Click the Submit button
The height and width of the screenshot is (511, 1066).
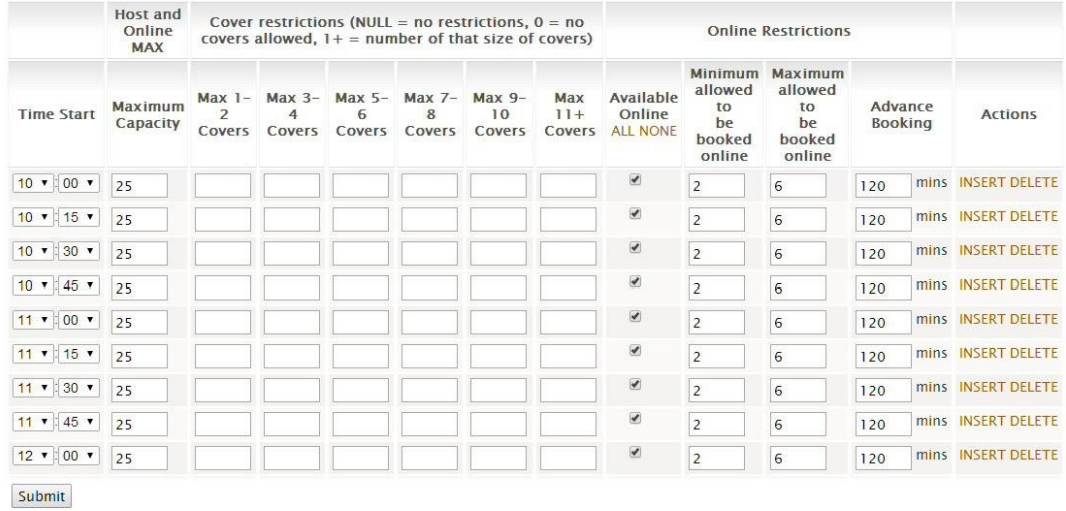pyautogui.click(x=41, y=496)
